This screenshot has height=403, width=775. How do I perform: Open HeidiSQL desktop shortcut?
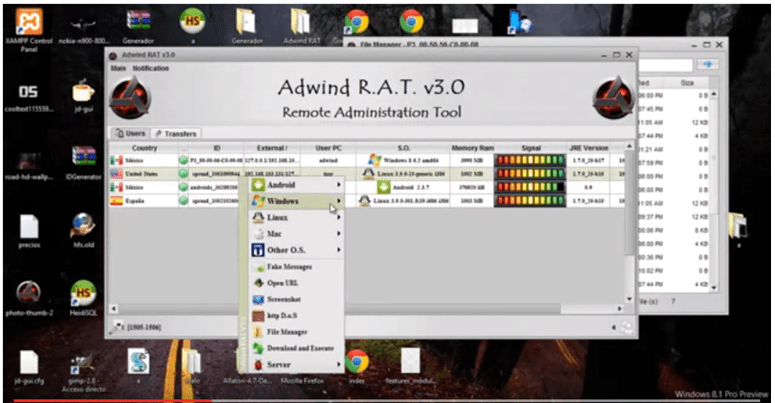[83, 297]
